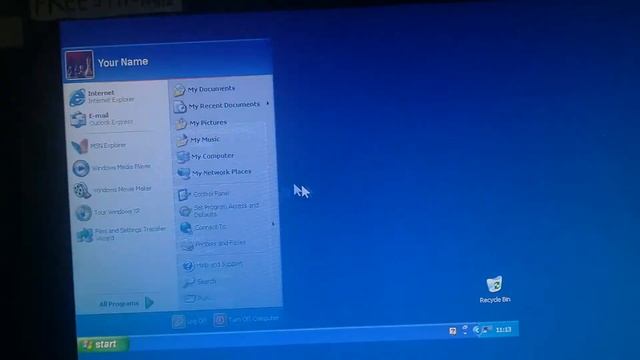
Task: Click Recycle Bin label text
Action: (495, 300)
